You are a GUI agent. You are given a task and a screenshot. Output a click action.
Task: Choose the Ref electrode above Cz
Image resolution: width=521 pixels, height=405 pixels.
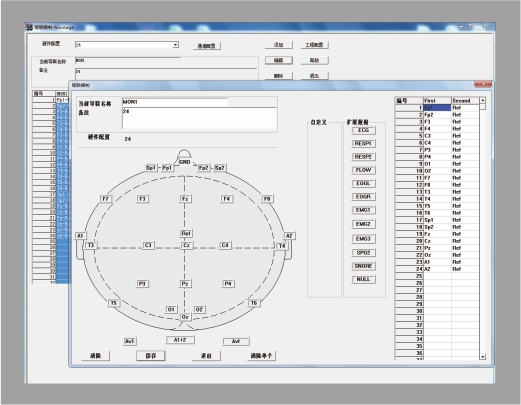tap(186, 233)
